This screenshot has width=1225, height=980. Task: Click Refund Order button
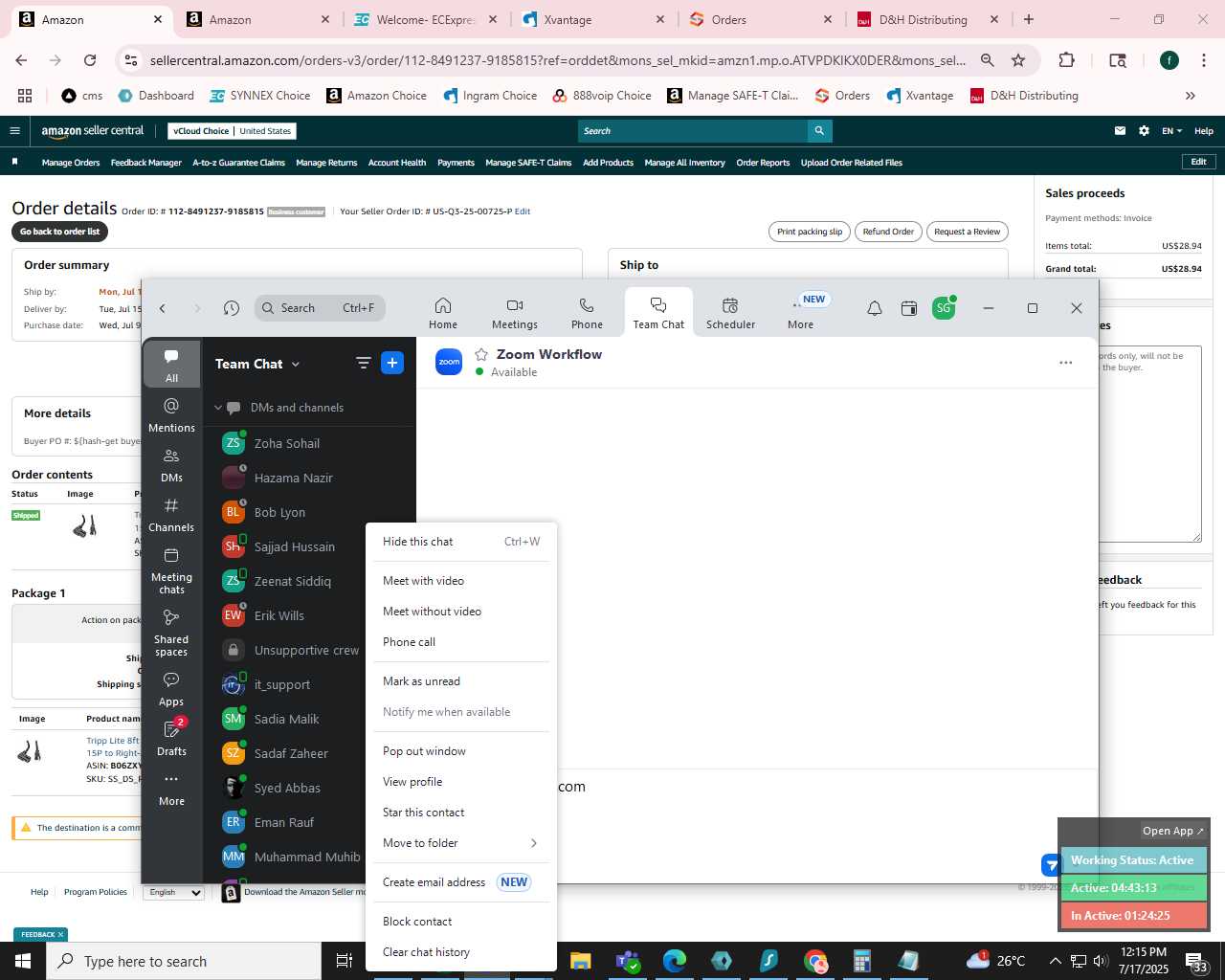[x=888, y=232]
